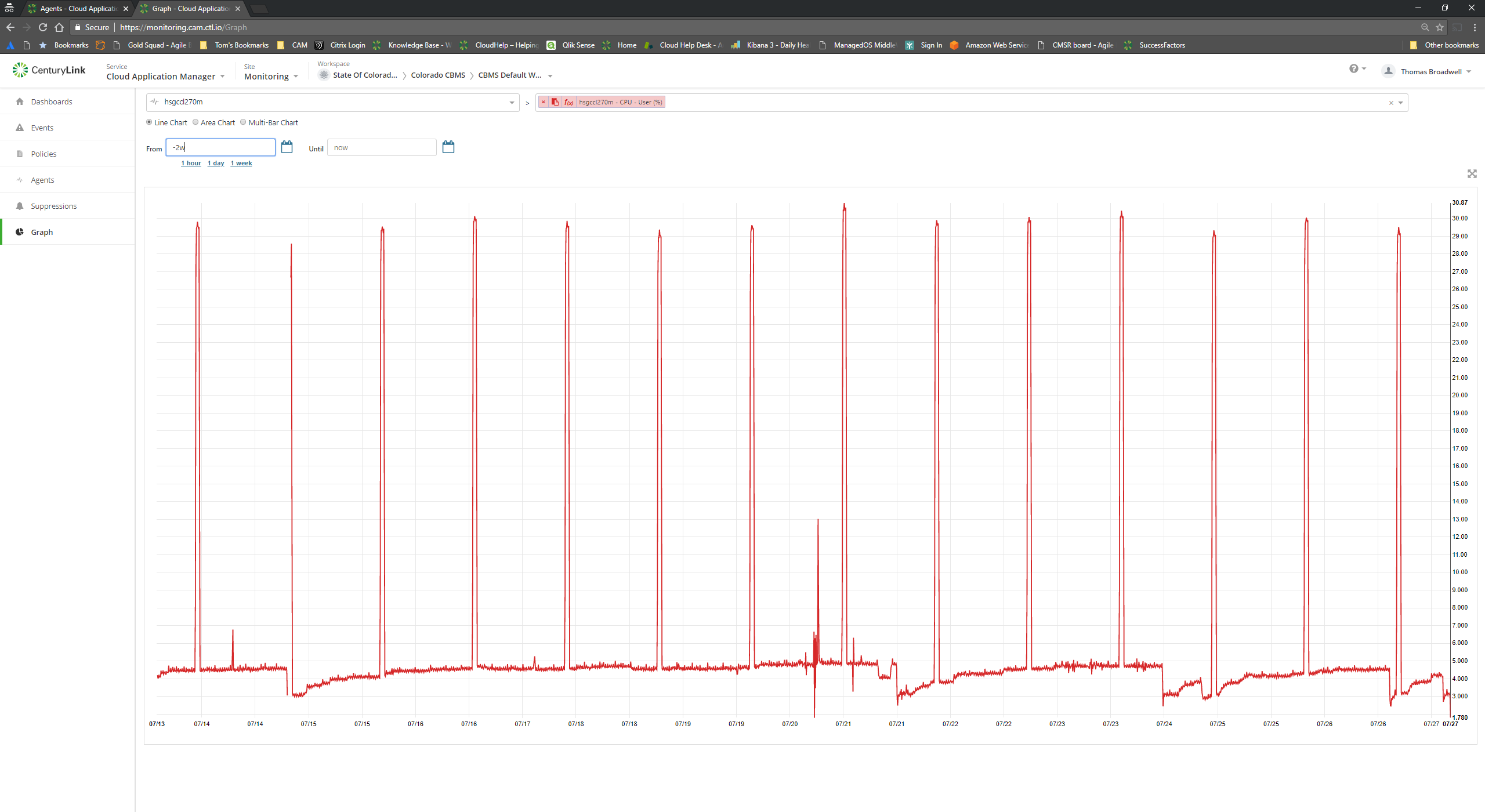This screenshot has height=812, width=1485.
Task: Open the Other bookmarks folder
Action: point(1444,45)
